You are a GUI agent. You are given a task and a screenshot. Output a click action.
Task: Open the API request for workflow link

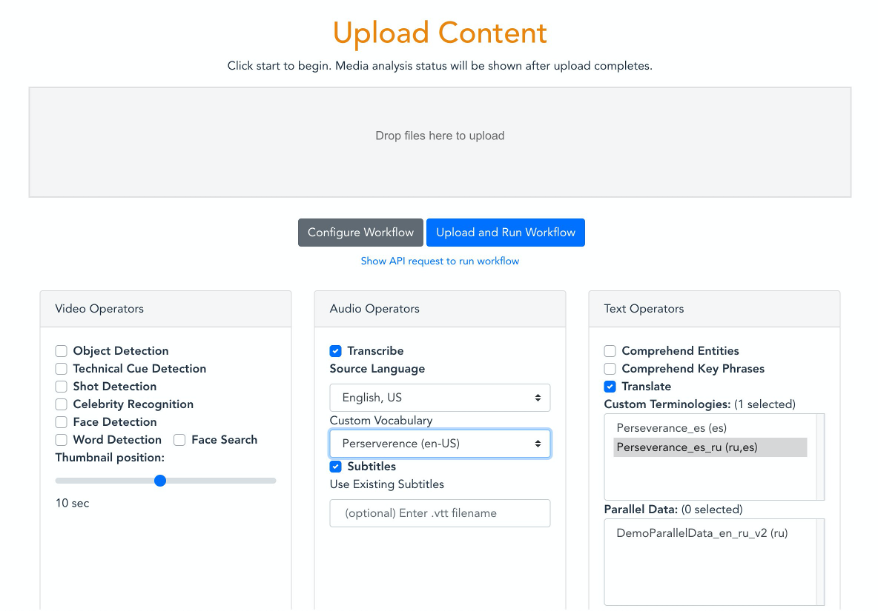[x=439, y=261]
